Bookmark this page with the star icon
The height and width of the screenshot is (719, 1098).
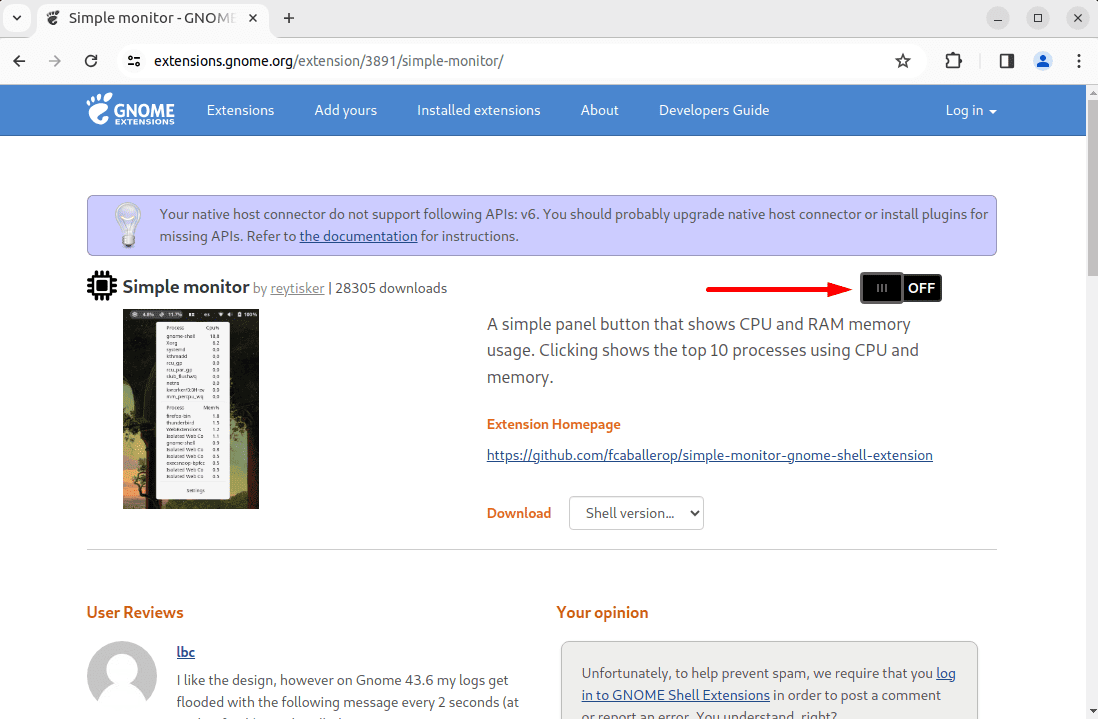pyautogui.click(x=903, y=61)
